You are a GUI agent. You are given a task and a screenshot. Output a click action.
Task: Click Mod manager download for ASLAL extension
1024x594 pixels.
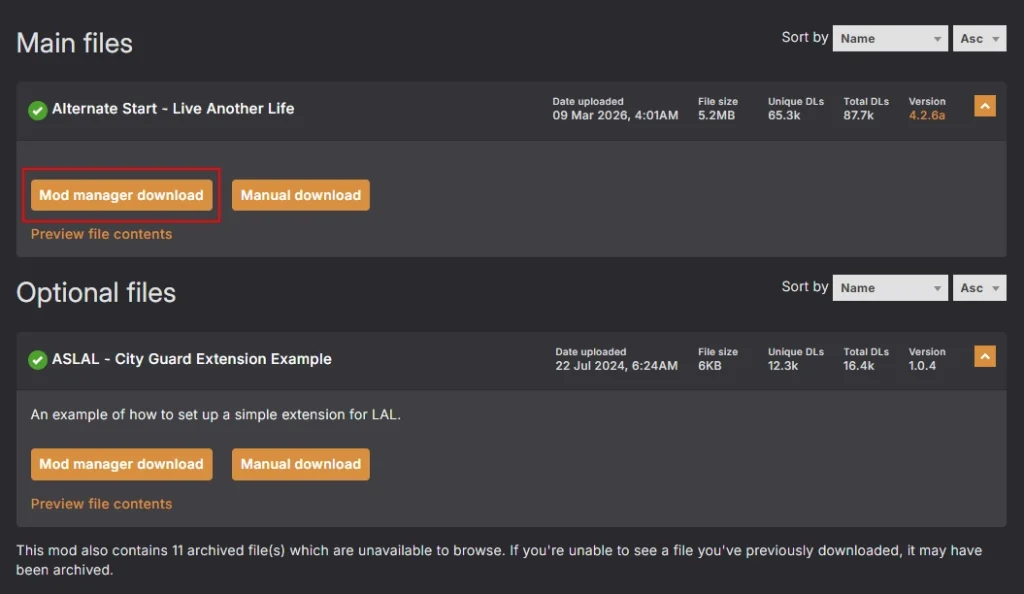tap(121, 464)
